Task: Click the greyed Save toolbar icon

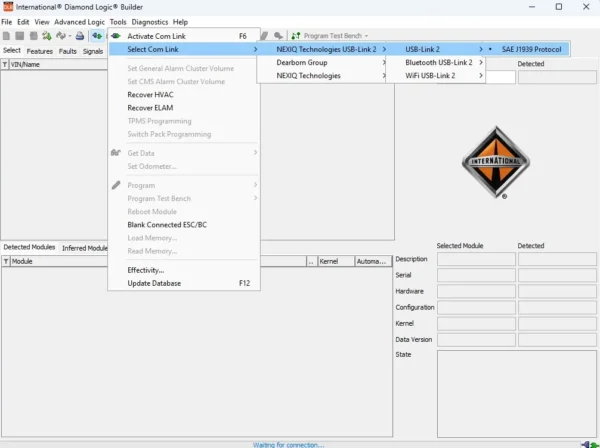Action: coord(20,36)
